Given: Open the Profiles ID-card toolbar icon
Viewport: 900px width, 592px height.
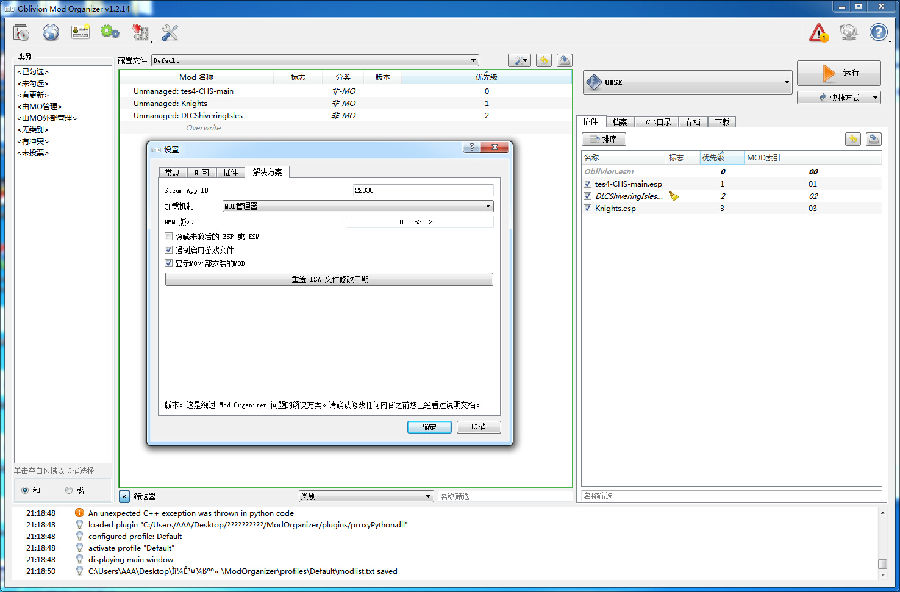Looking at the screenshot, I should [x=80, y=32].
